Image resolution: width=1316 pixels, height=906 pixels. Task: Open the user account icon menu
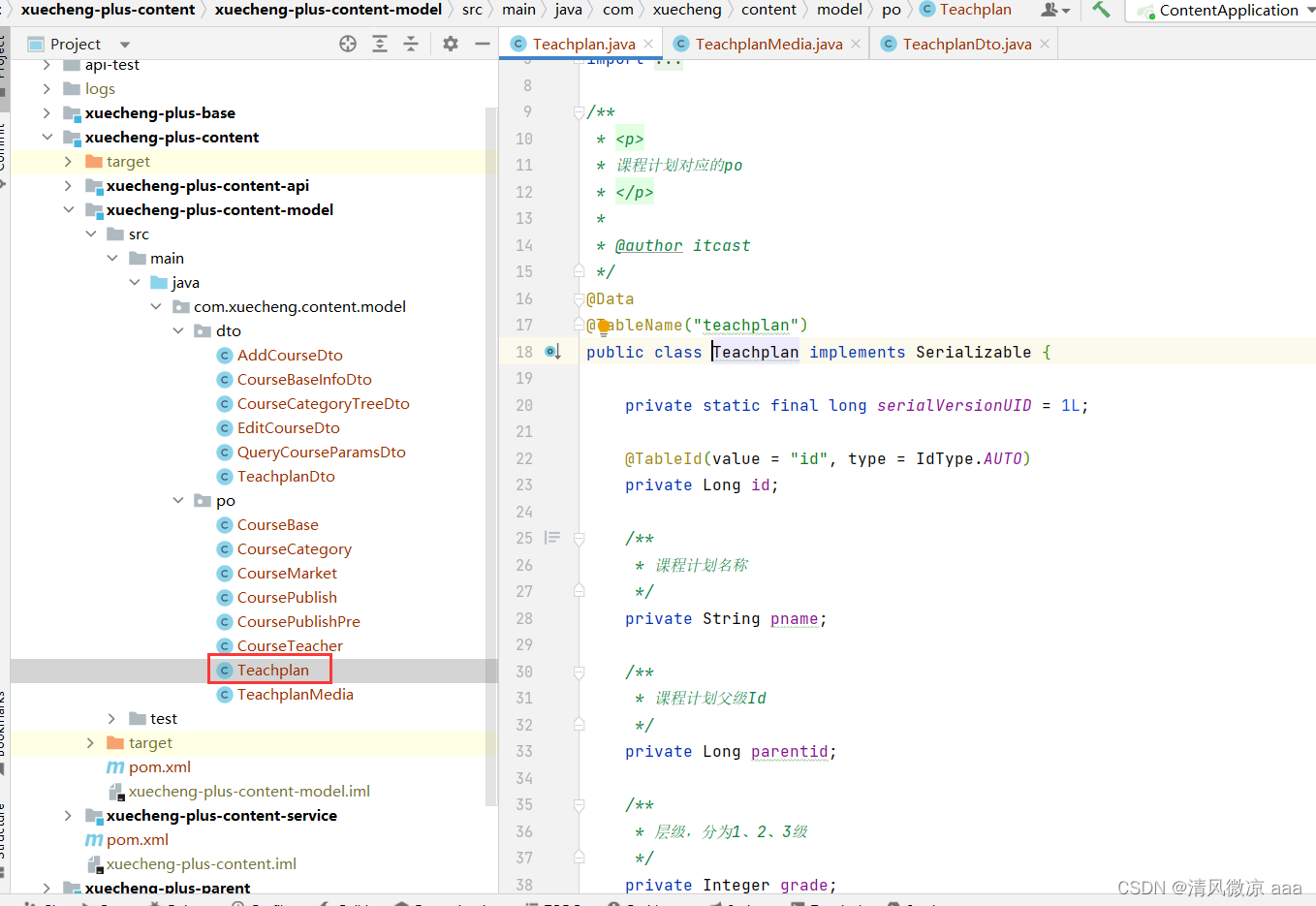pos(1055,10)
